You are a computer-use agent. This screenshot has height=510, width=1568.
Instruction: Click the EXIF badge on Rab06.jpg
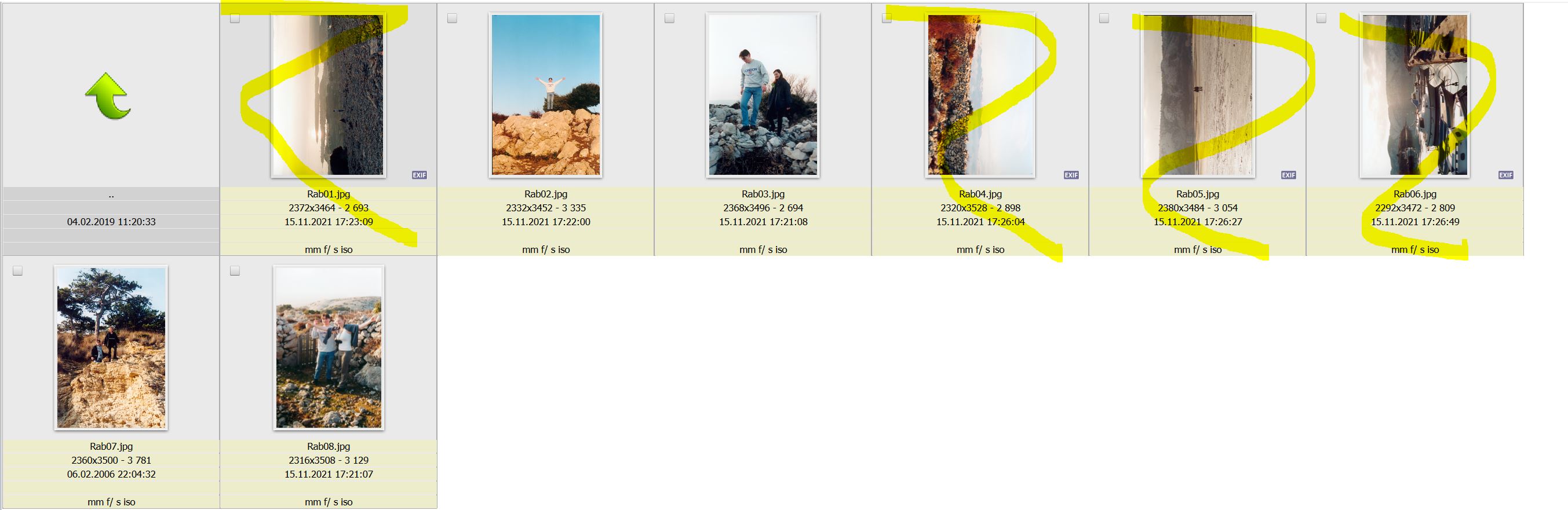pos(1506,175)
